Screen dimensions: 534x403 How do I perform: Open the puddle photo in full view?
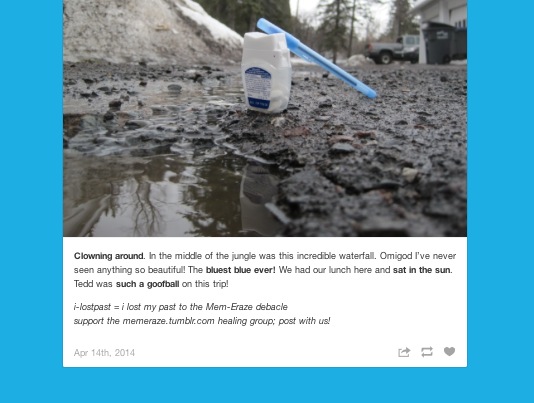[x=265, y=118]
